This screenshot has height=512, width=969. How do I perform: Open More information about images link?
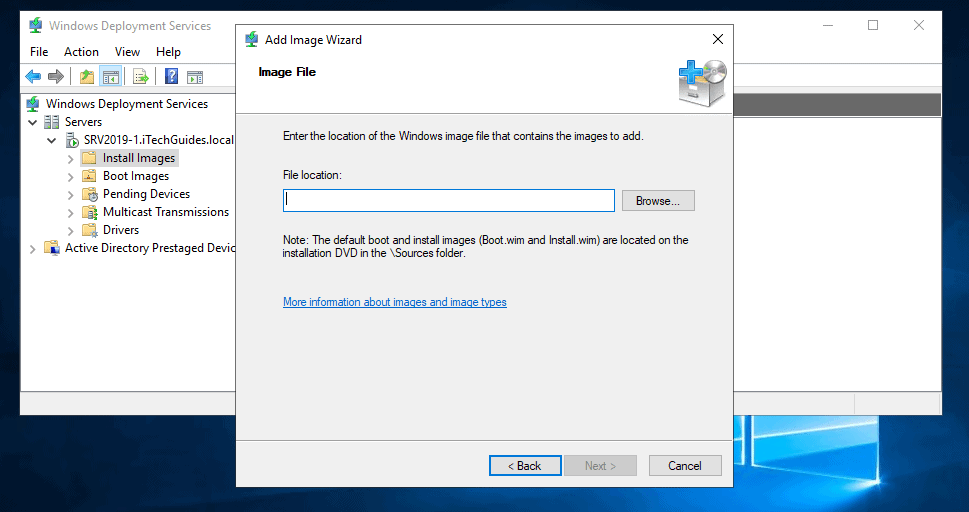(394, 302)
